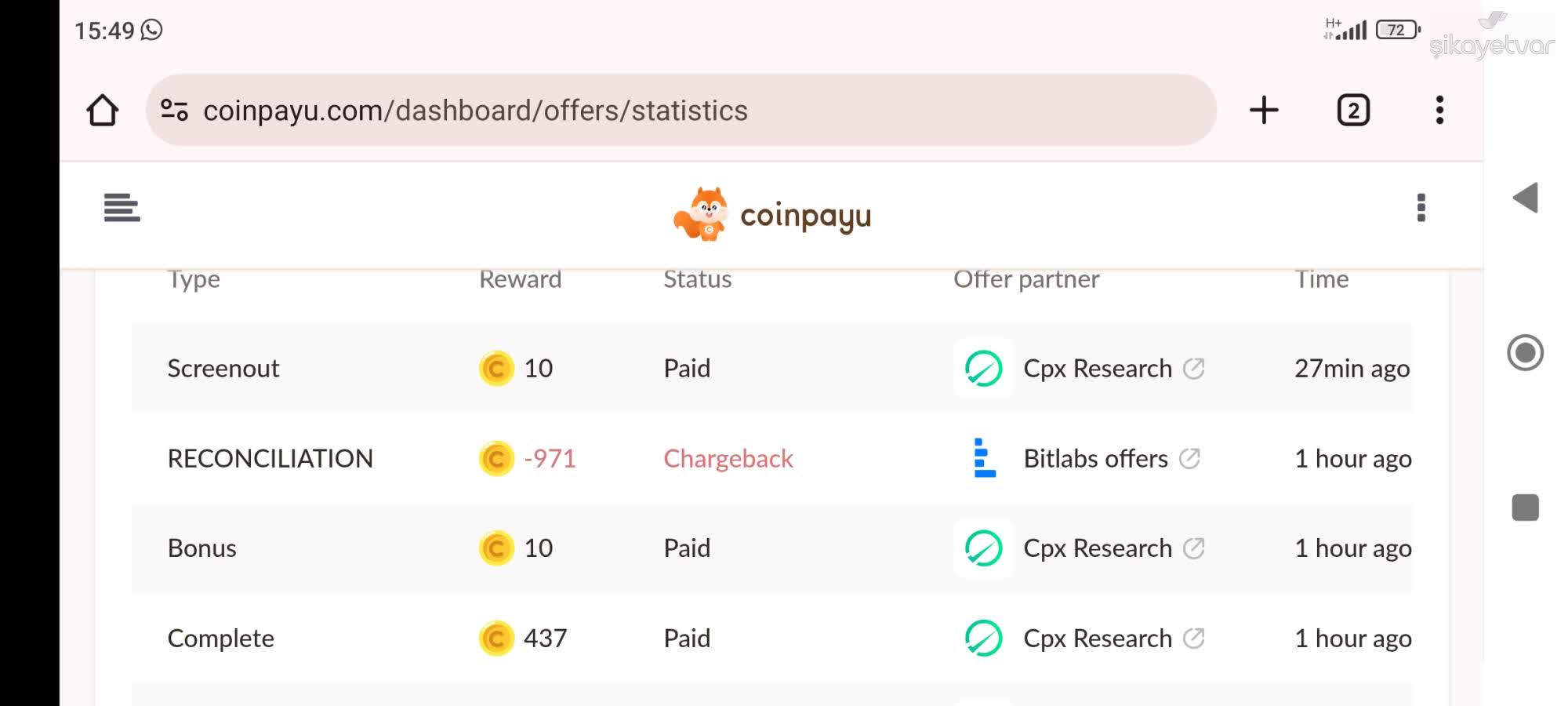The image size is (1568, 706).
Task: Click the Bitlabs offers partner icon
Action: pyautogui.click(x=982, y=458)
